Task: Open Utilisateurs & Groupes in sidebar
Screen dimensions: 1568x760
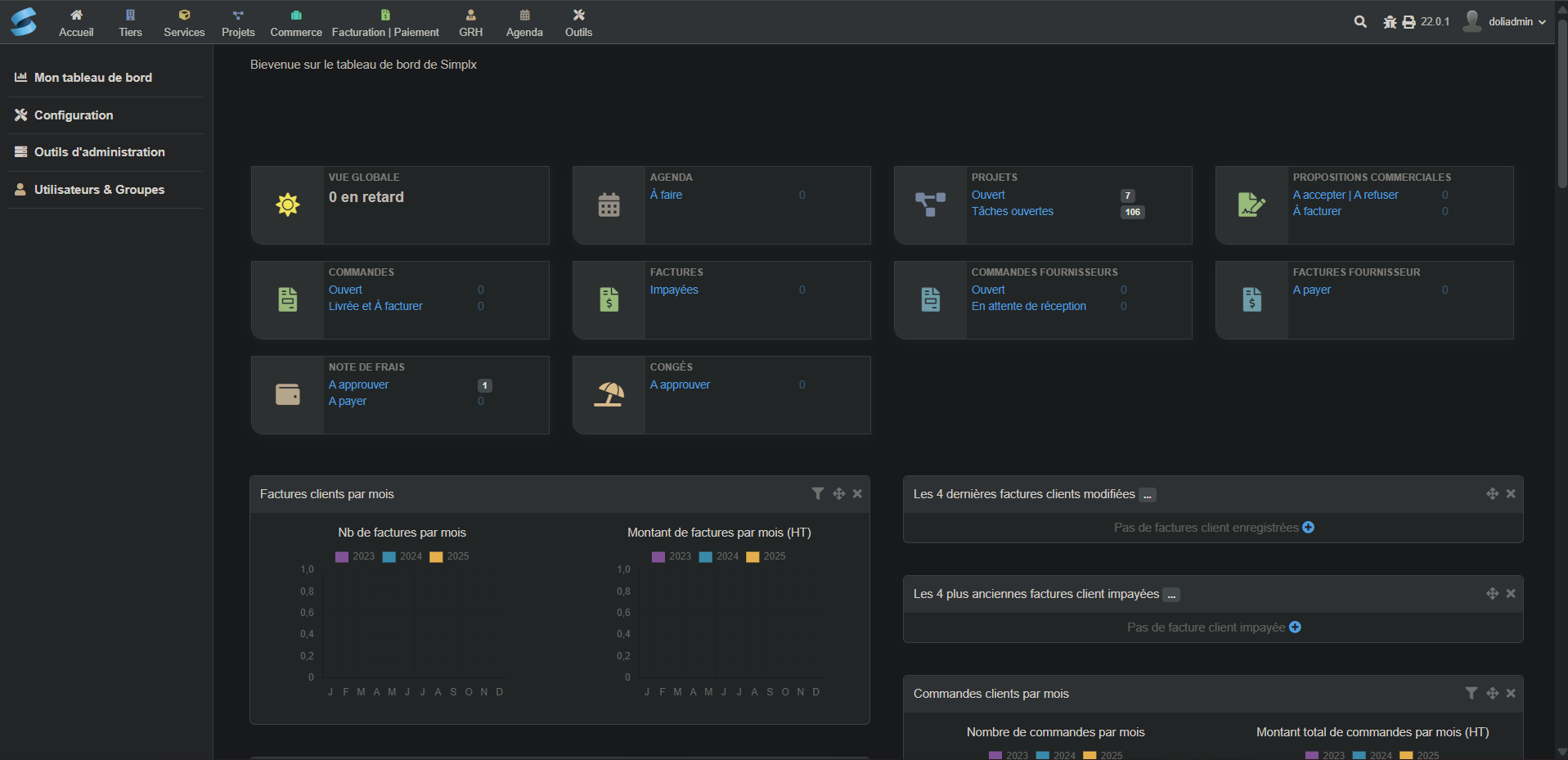Action: pyautogui.click(x=99, y=190)
